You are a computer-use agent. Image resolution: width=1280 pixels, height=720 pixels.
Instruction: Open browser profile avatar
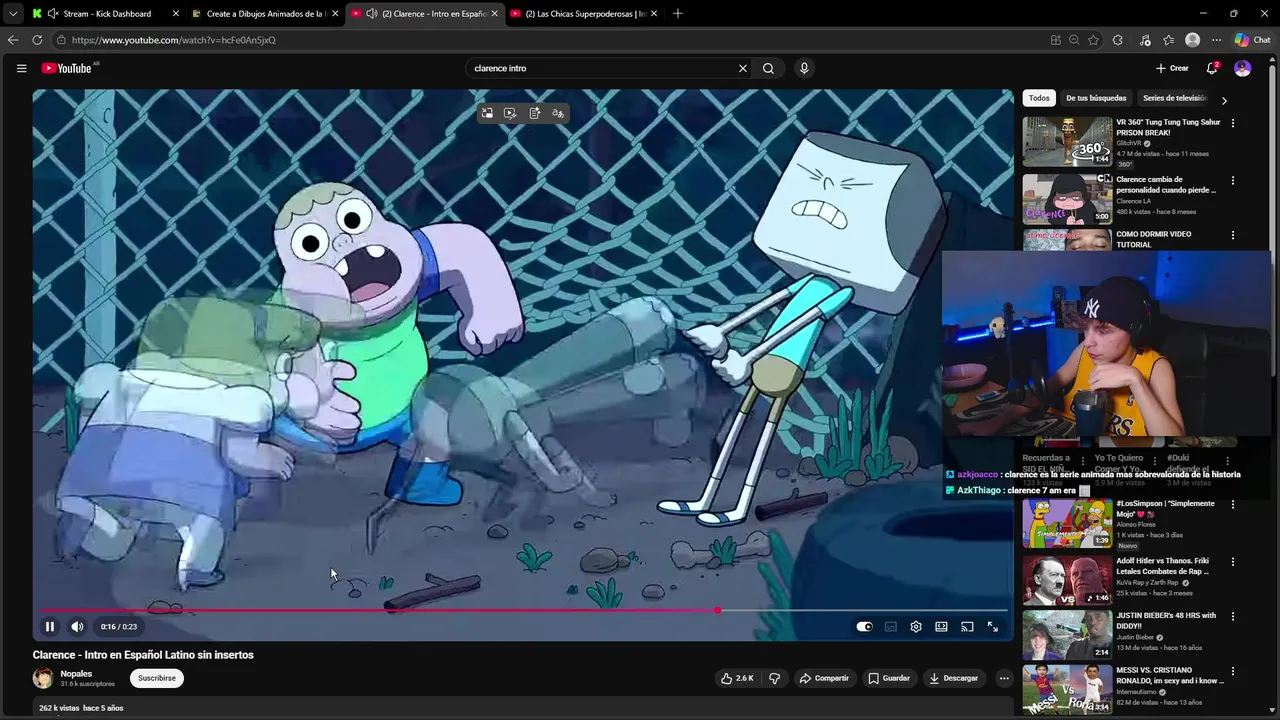(x=1192, y=40)
